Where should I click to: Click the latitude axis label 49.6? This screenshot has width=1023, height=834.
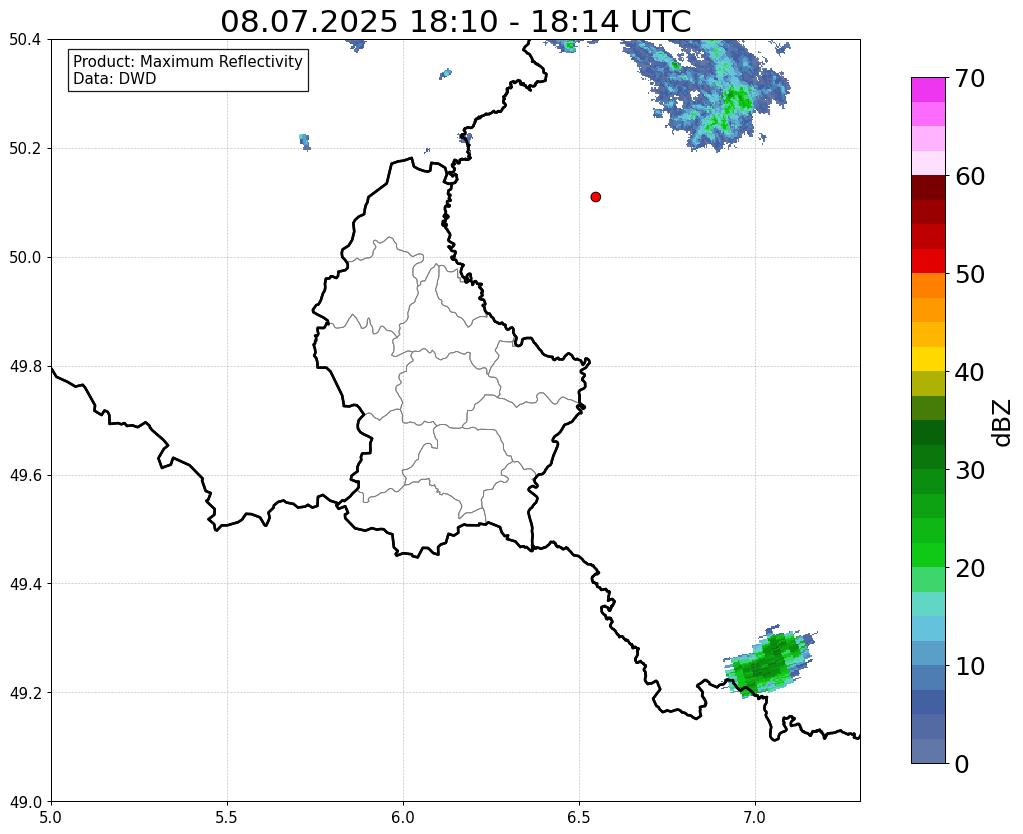pyautogui.click(x=25, y=475)
